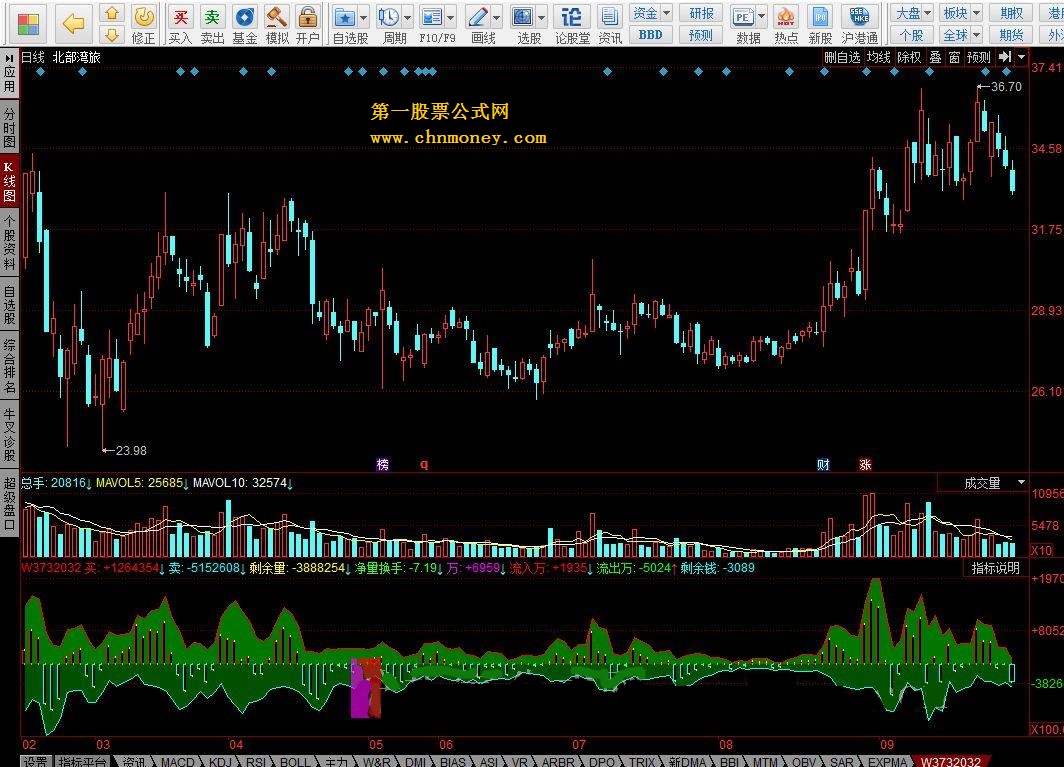Click the skip-to-end arrow icon in chart header
Viewport: 1064px width, 767px height.
(1005, 58)
